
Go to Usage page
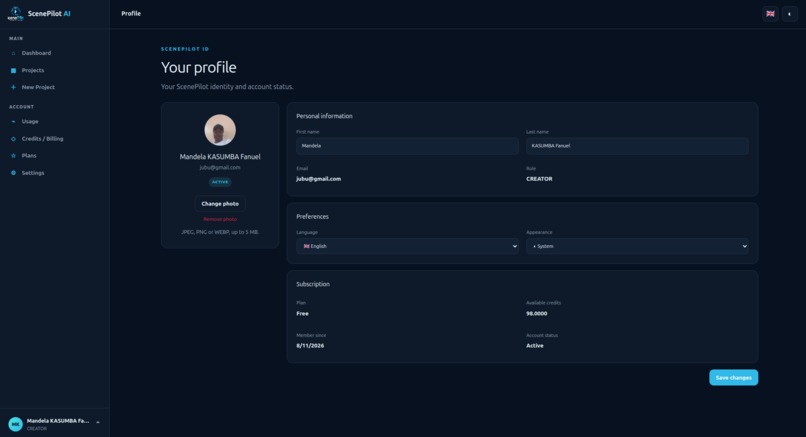tap(54, 122)
